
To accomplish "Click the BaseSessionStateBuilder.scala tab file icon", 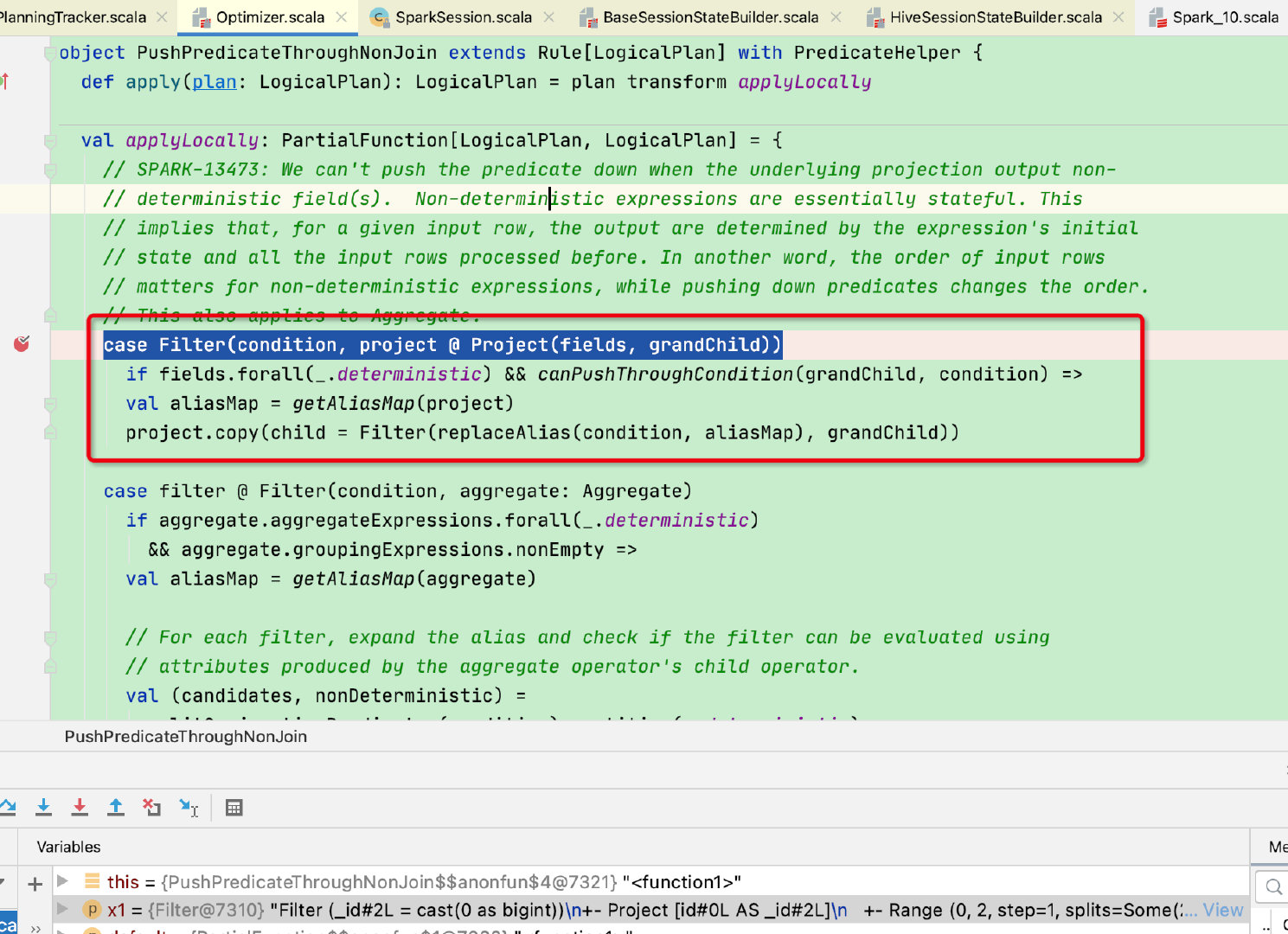I will pos(588,17).
